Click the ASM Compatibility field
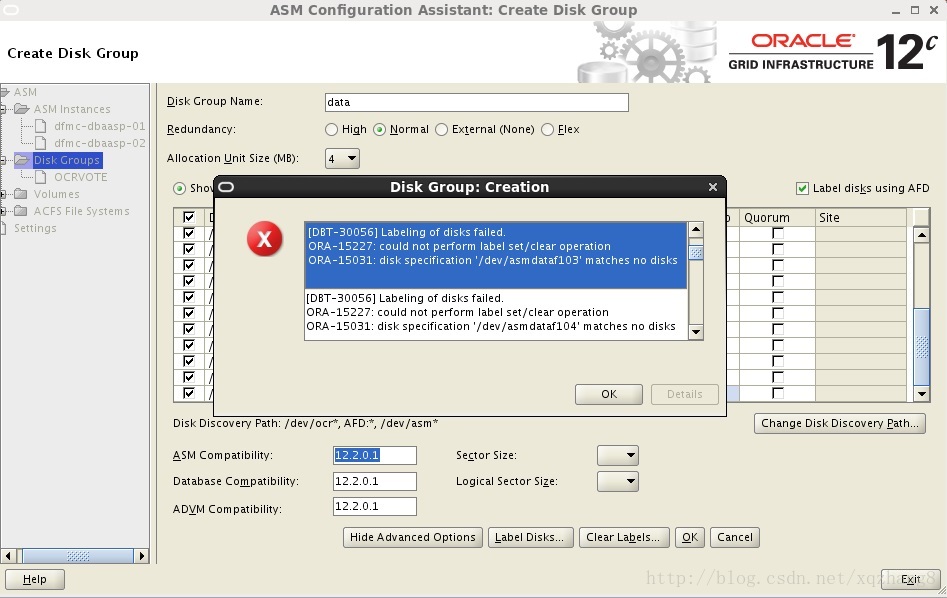The image size is (947, 598). [374, 455]
